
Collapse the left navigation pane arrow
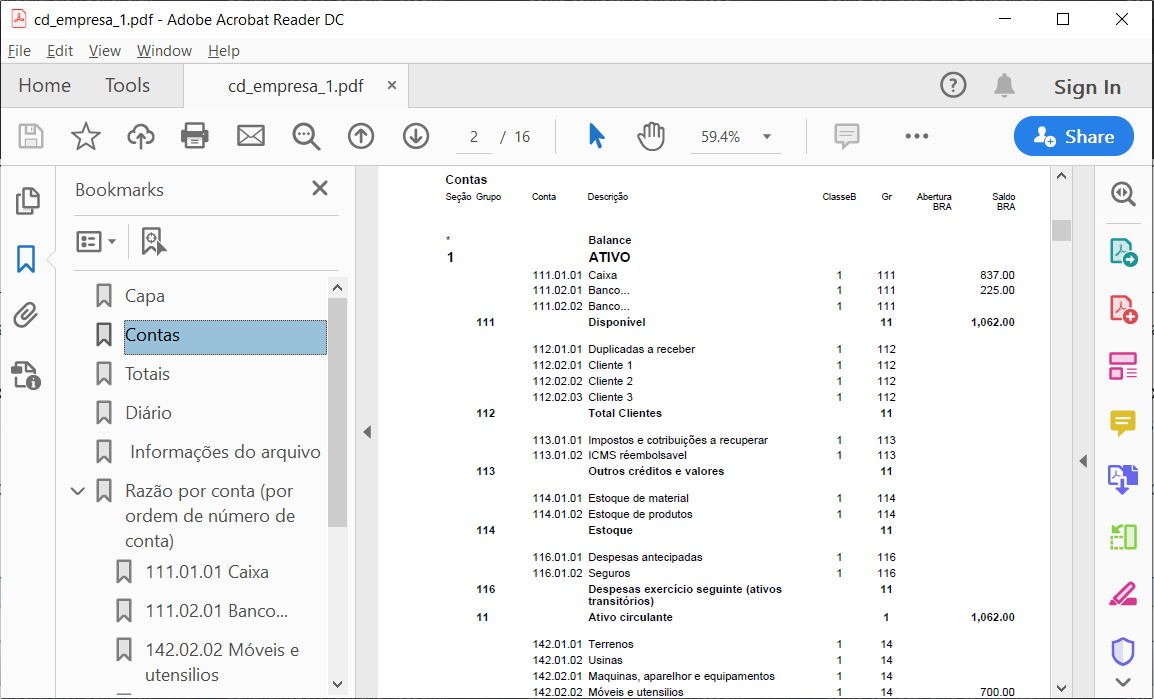(x=367, y=432)
